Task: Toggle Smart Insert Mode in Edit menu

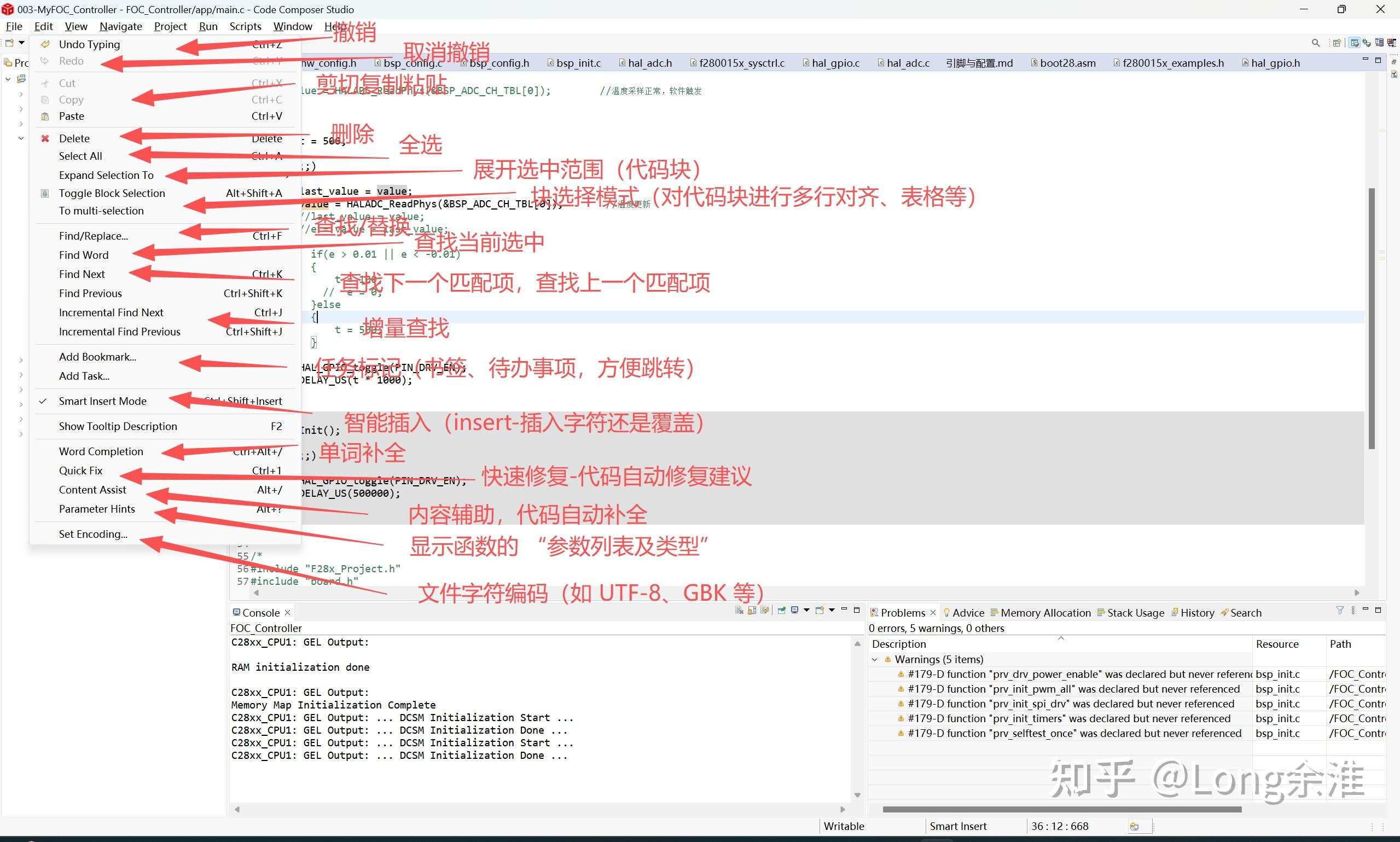Action: tap(102, 401)
